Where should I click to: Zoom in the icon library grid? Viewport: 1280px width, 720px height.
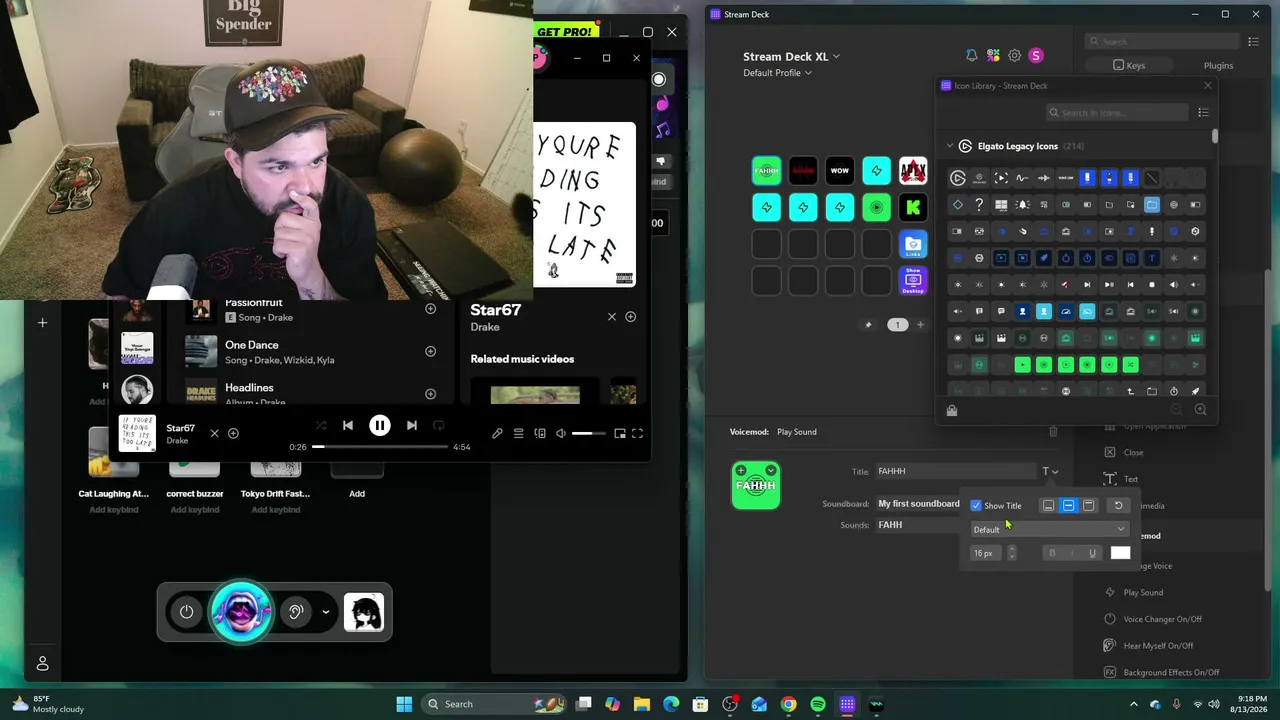coord(1201,410)
